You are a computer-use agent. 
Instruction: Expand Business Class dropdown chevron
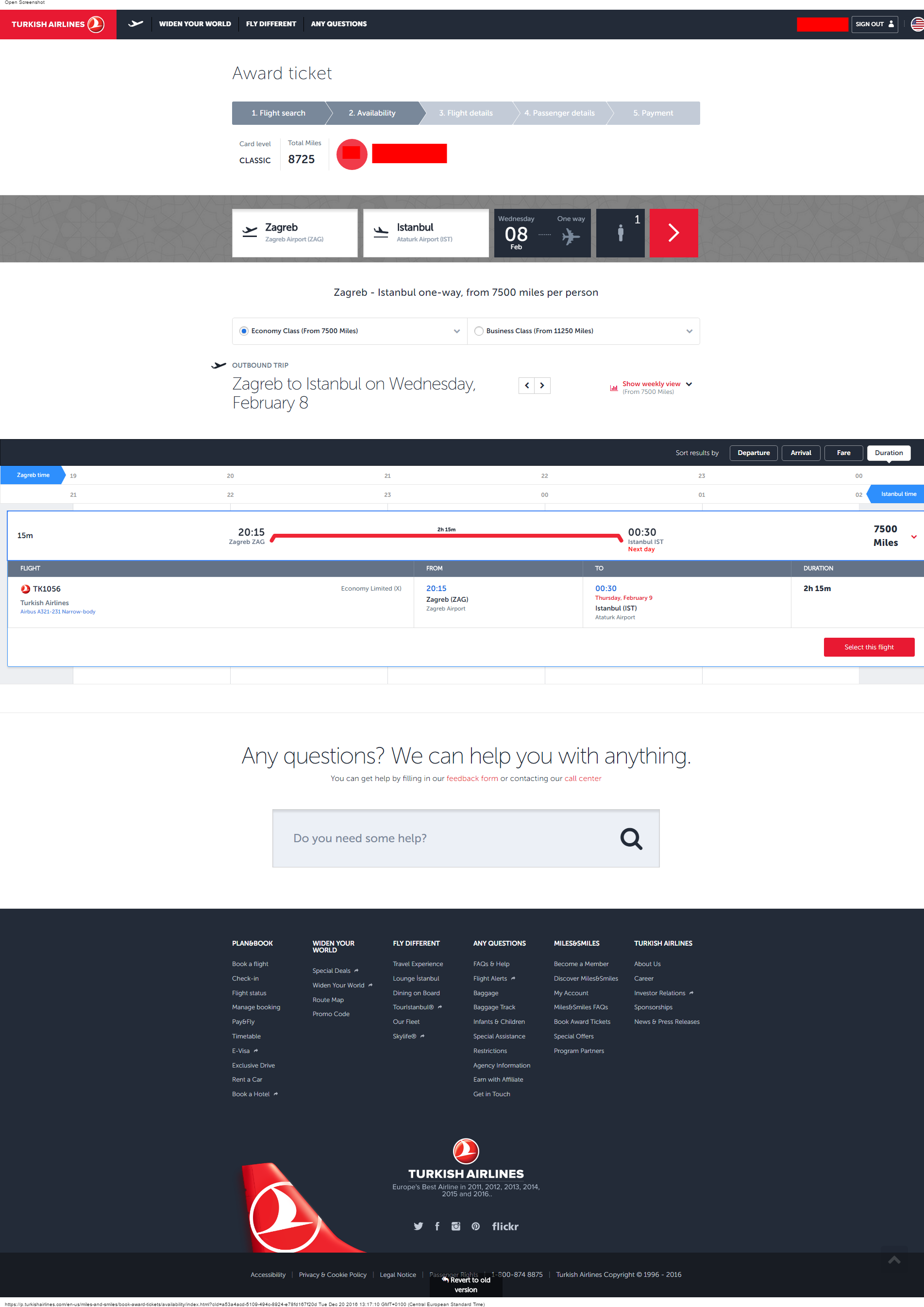pyautogui.click(x=689, y=331)
